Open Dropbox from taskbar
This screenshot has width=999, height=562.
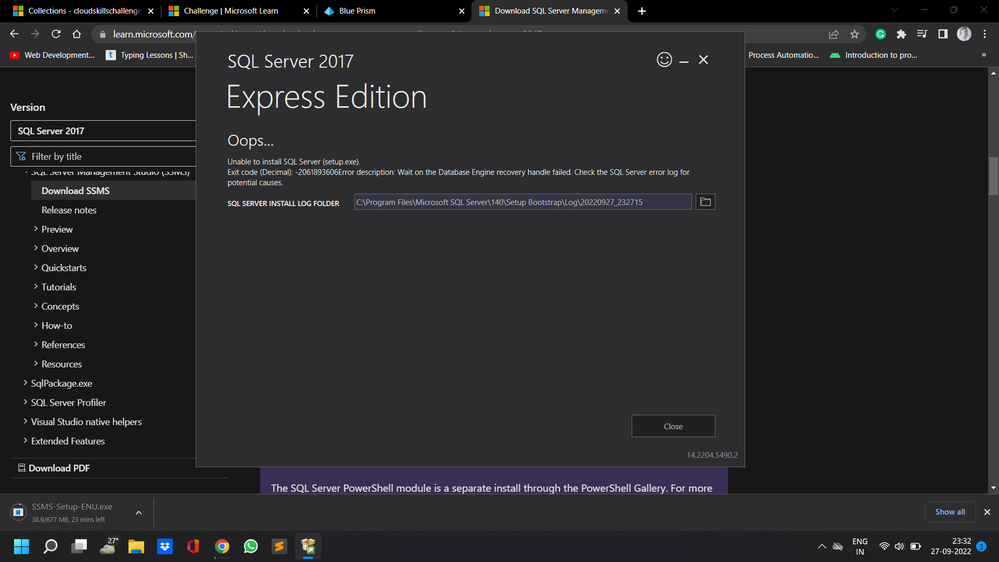tap(164, 546)
